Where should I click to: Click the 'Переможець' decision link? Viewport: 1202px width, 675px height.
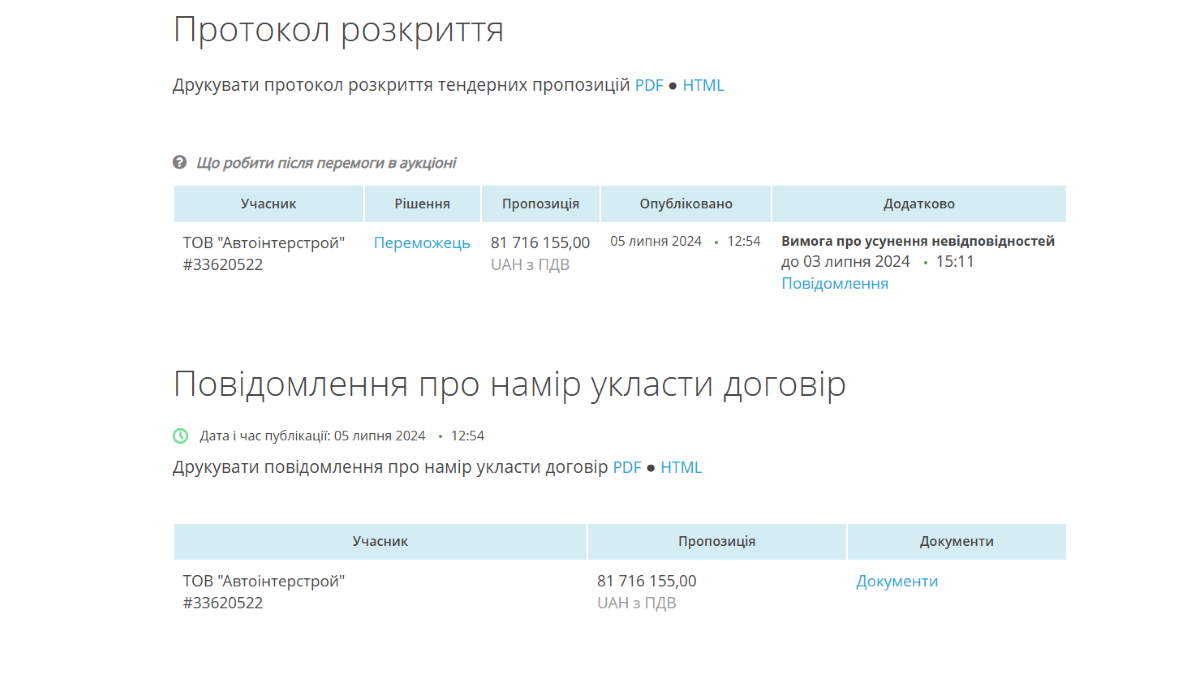(422, 243)
